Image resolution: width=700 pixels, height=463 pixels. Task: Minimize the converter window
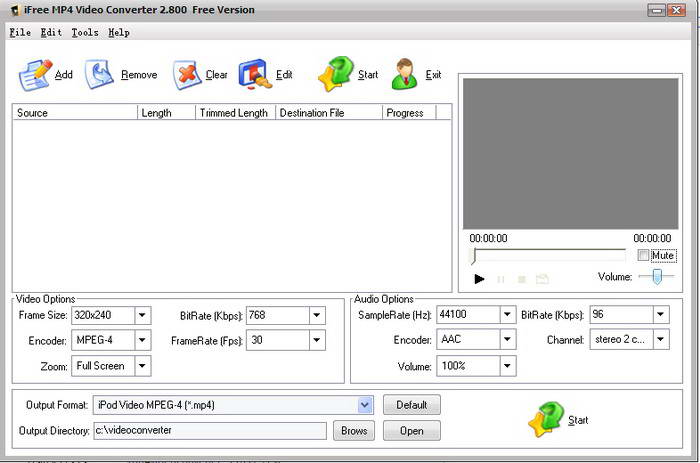(656, 10)
